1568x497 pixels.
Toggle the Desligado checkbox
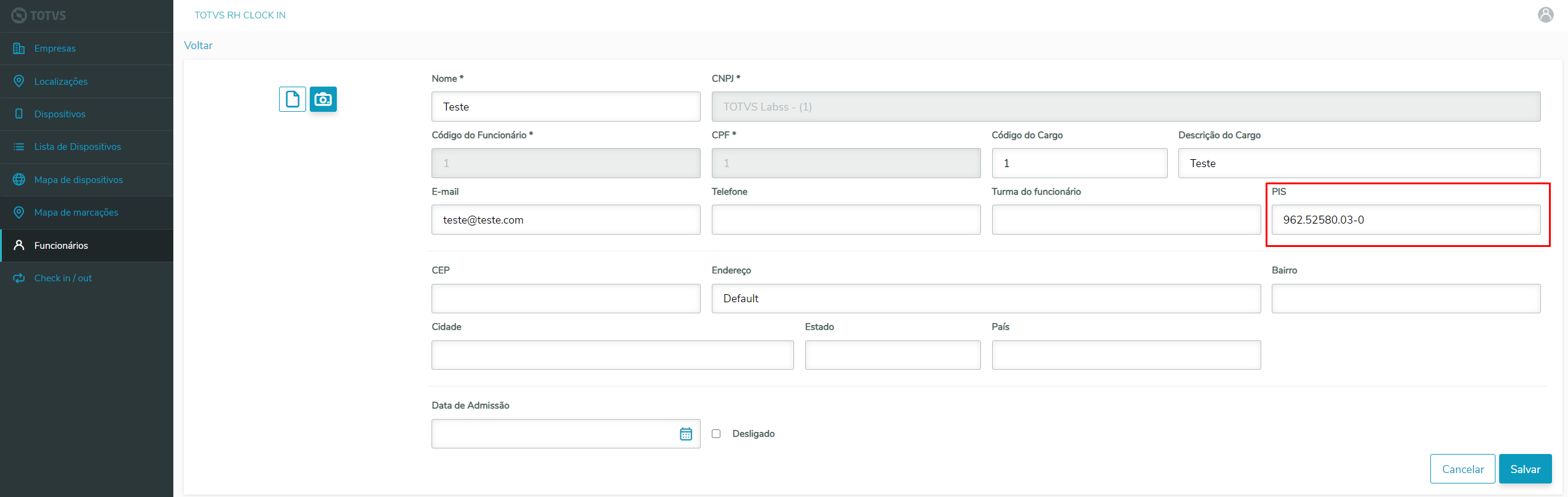(x=716, y=434)
